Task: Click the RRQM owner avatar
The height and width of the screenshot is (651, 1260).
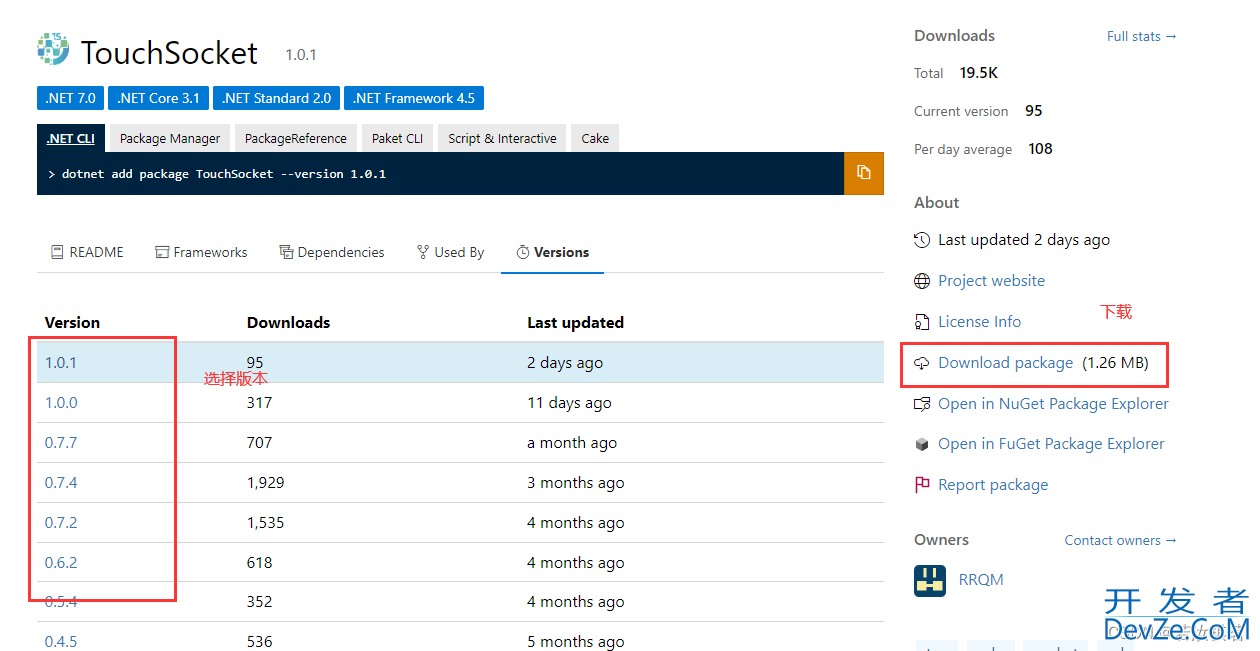Action: click(x=930, y=580)
